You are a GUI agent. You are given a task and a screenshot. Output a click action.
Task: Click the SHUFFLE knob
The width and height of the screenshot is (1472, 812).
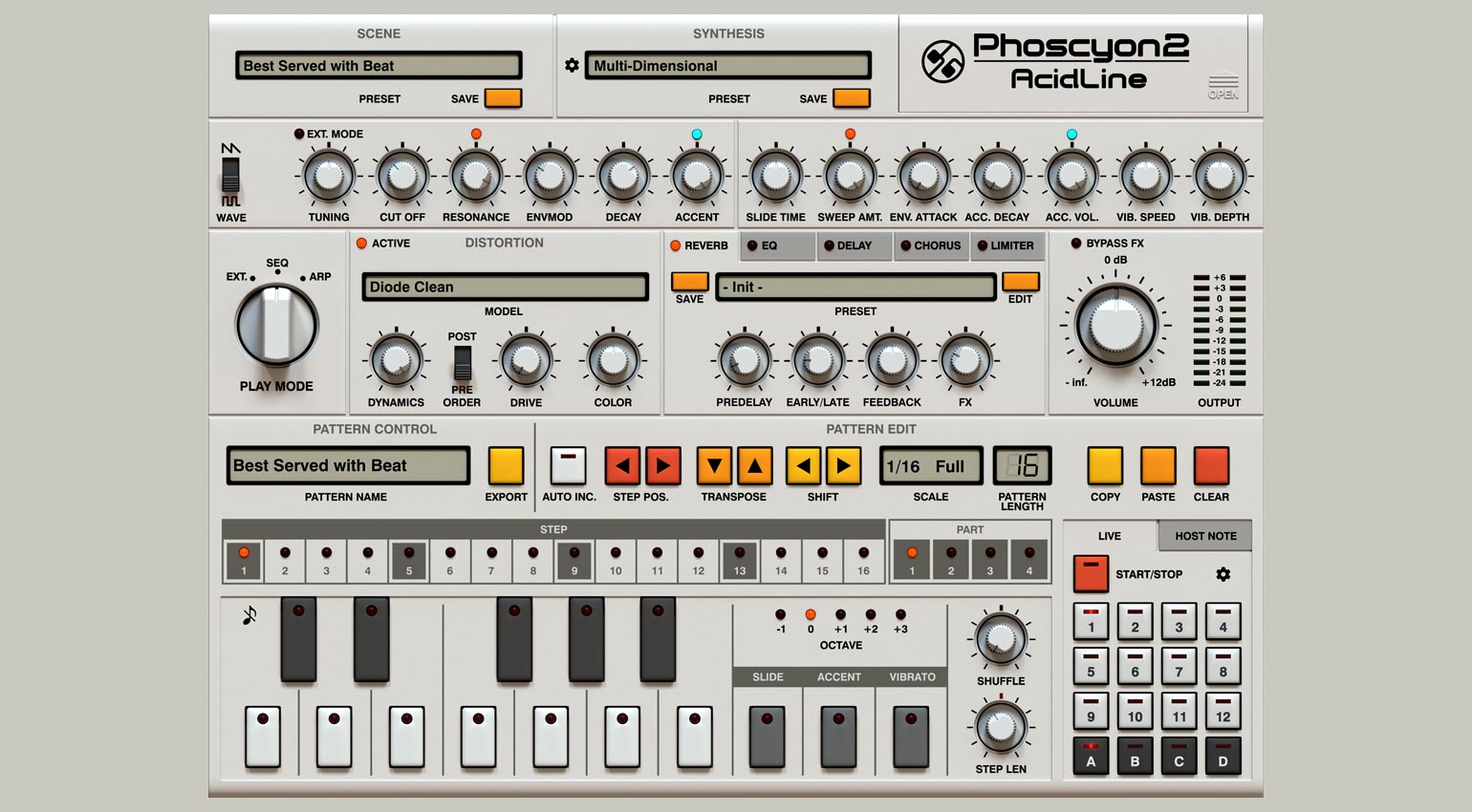pyautogui.click(x=1001, y=639)
